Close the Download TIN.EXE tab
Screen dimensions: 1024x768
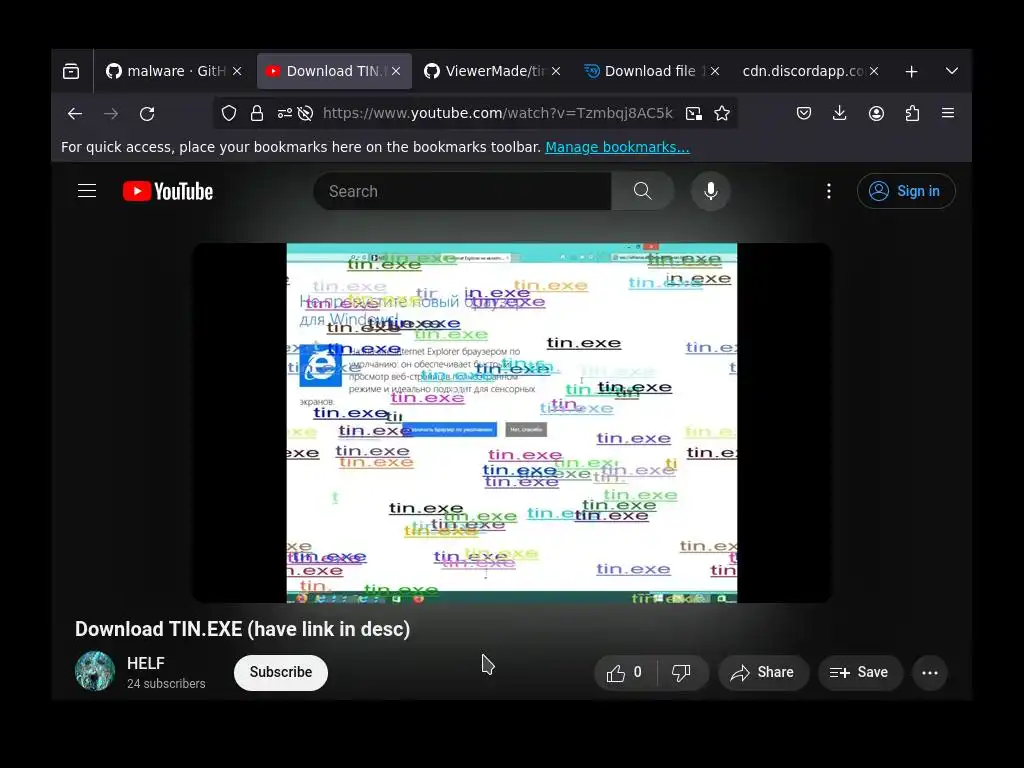tap(396, 71)
